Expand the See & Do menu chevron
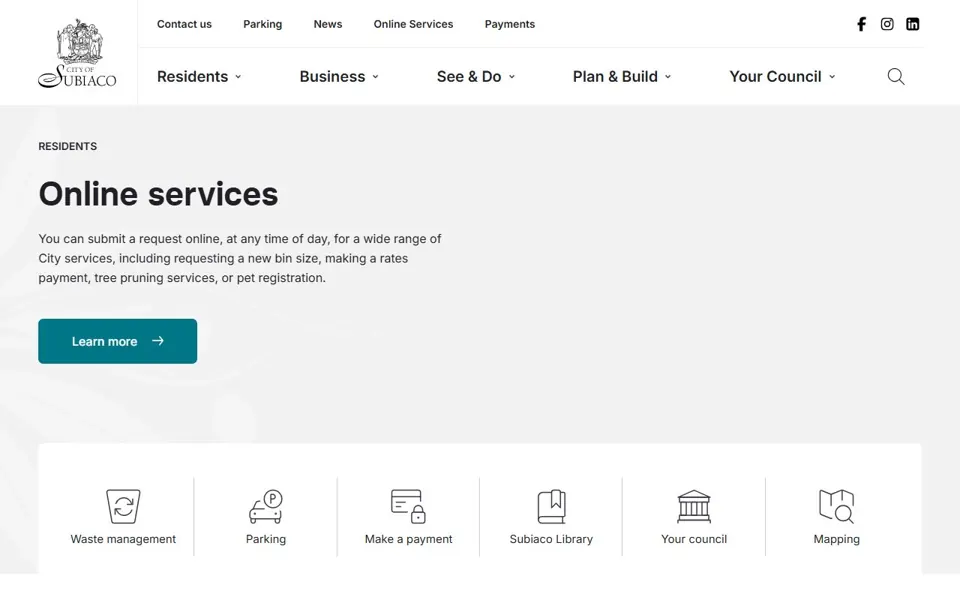The height and width of the screenshot is (600, 960). pos(512,77)
